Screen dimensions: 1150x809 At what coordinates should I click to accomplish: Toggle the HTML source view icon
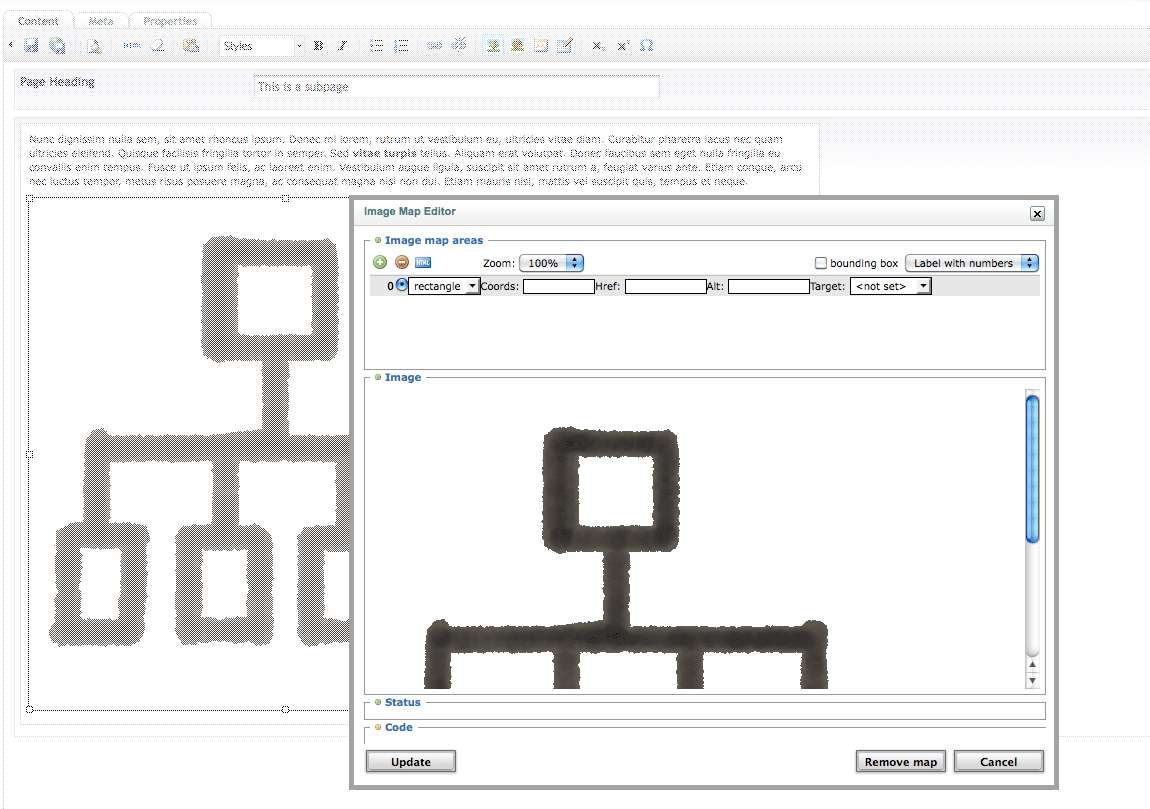[132, 45]
